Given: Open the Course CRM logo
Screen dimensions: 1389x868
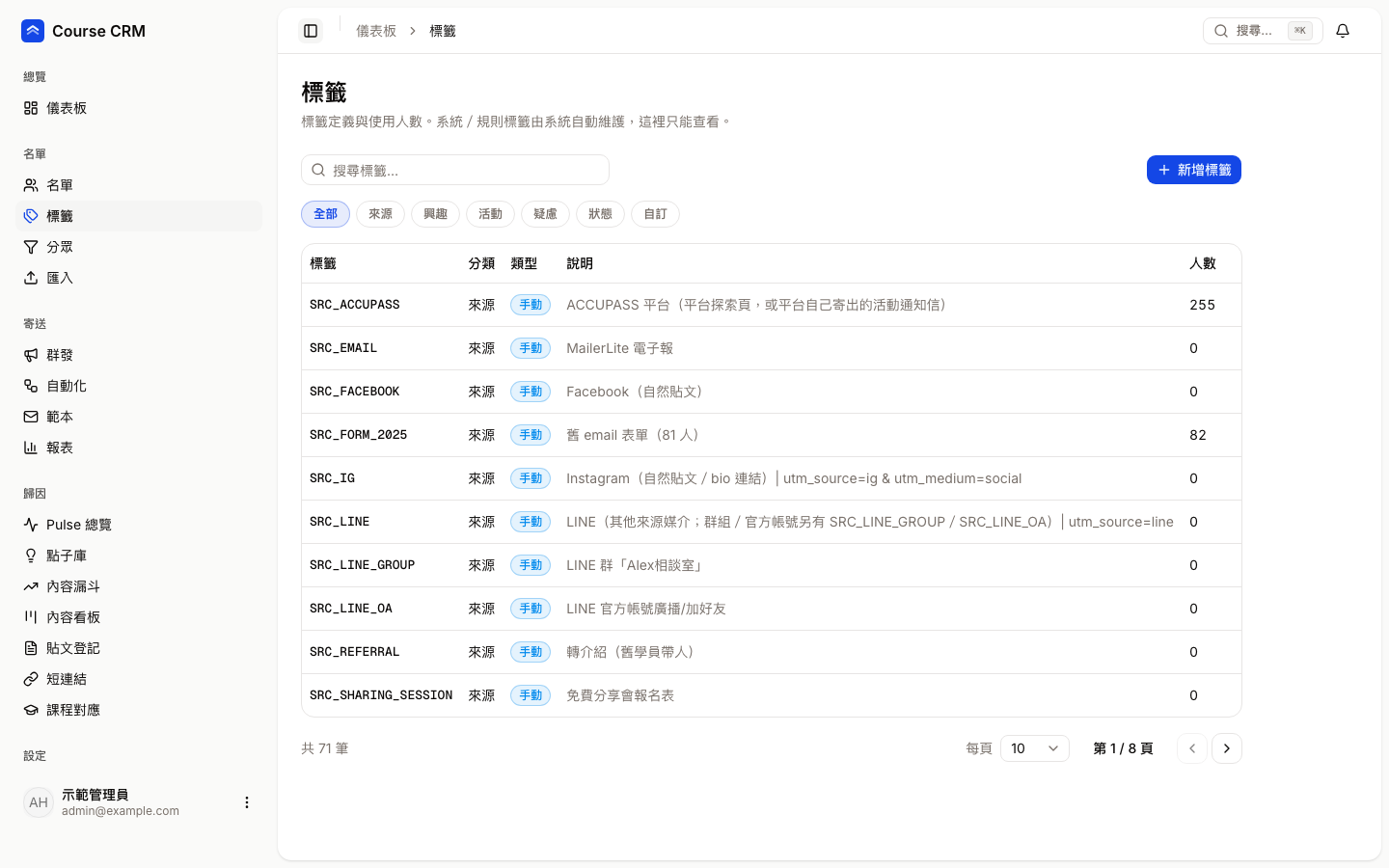Looking at the screenshot, I should point(33,31).
